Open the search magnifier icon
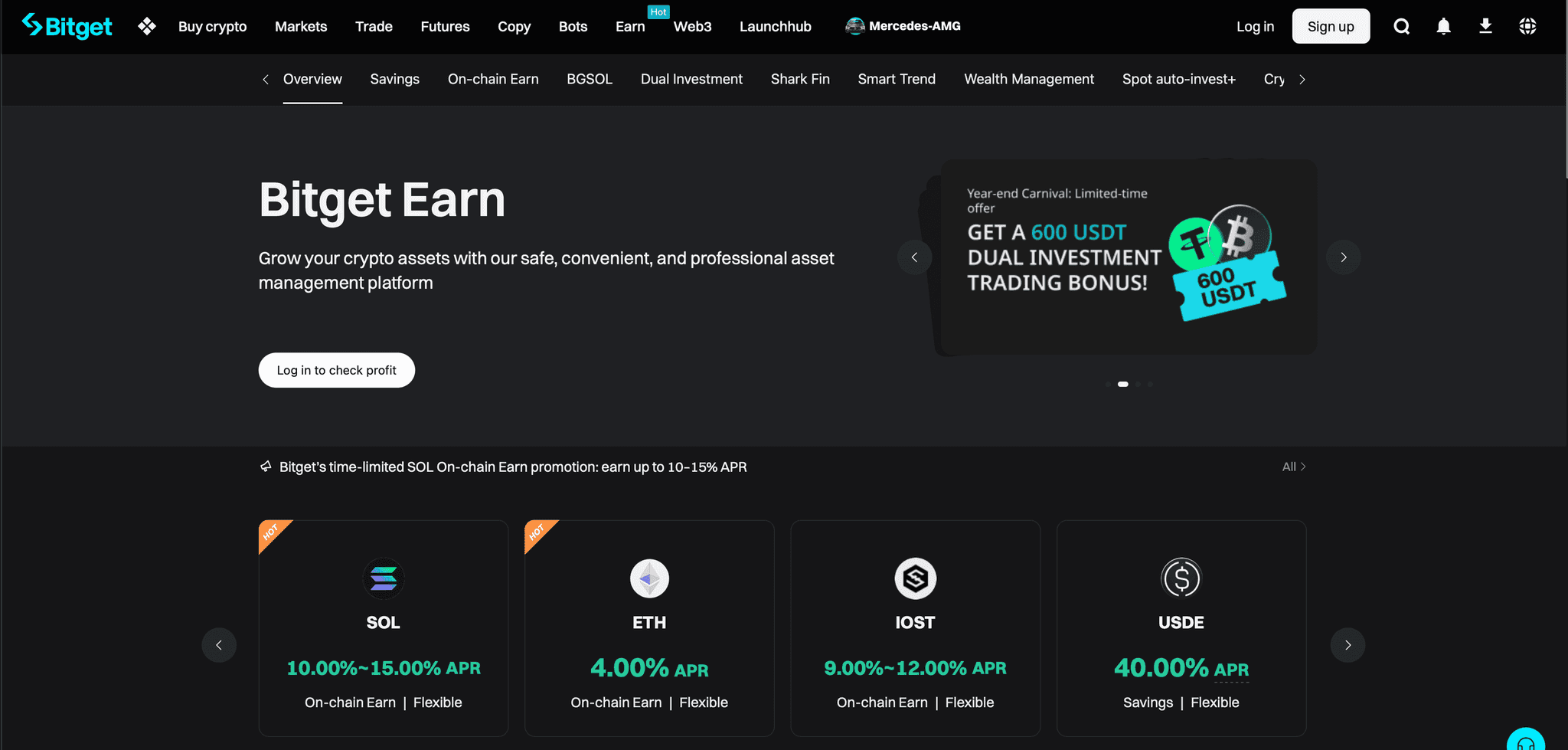This screenshot has width=1568, height=750. coord(1401,27)
